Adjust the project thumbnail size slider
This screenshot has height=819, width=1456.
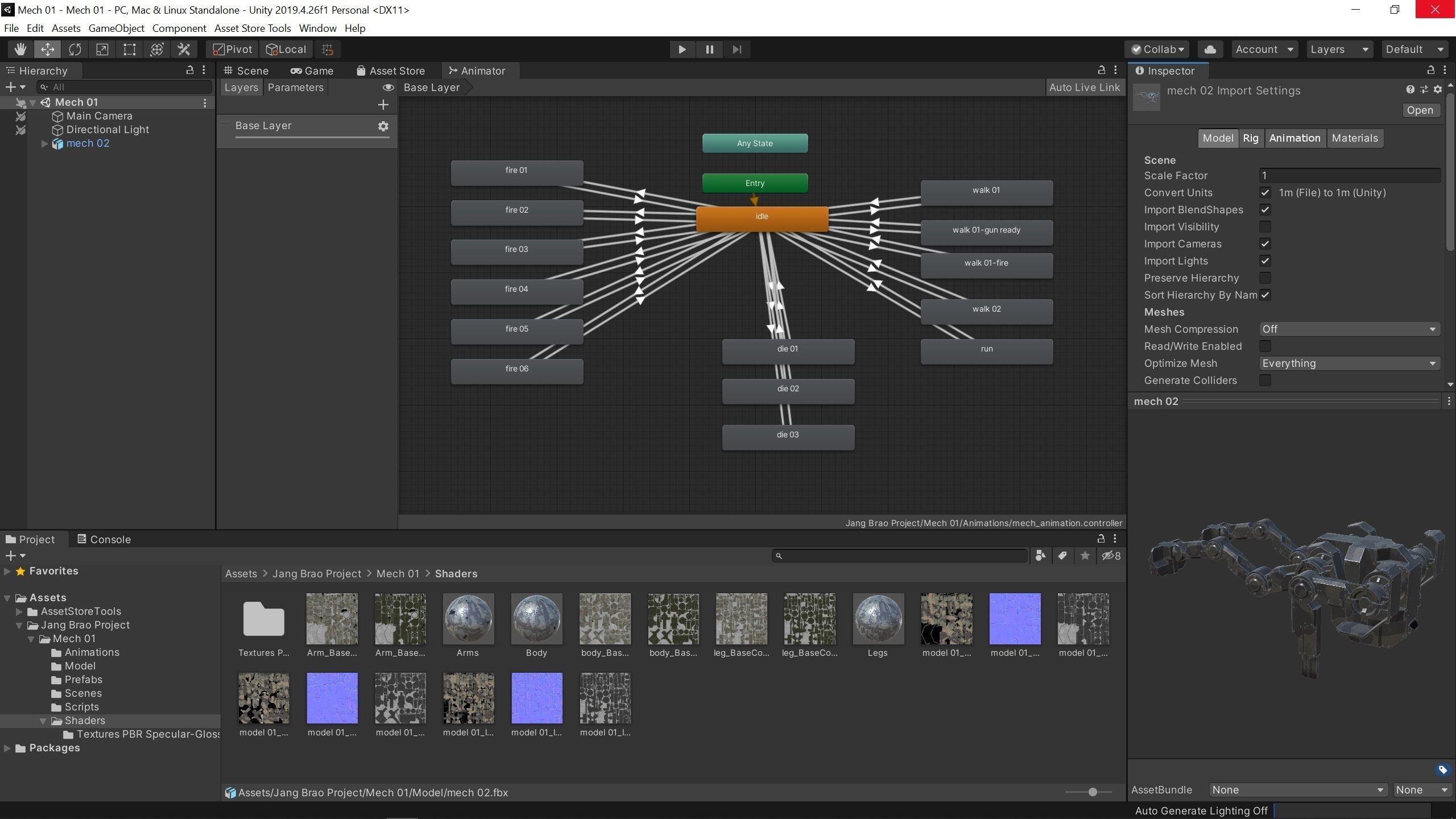click(x=1092, y=792)
